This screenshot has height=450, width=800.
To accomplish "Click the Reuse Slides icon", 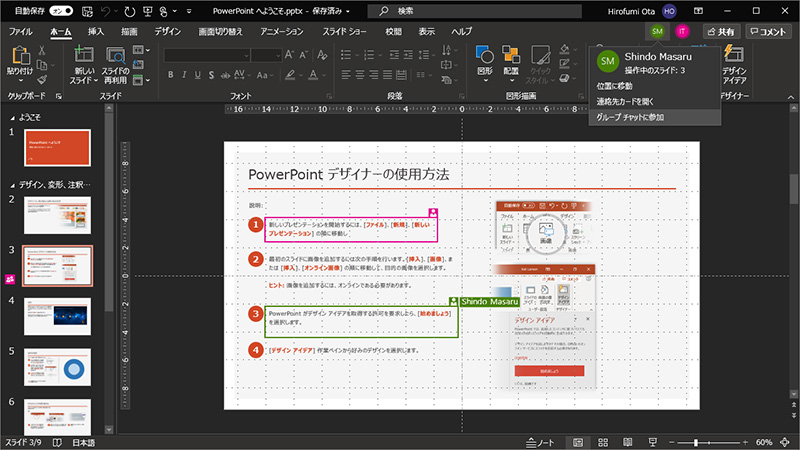I will pos(116,55).
